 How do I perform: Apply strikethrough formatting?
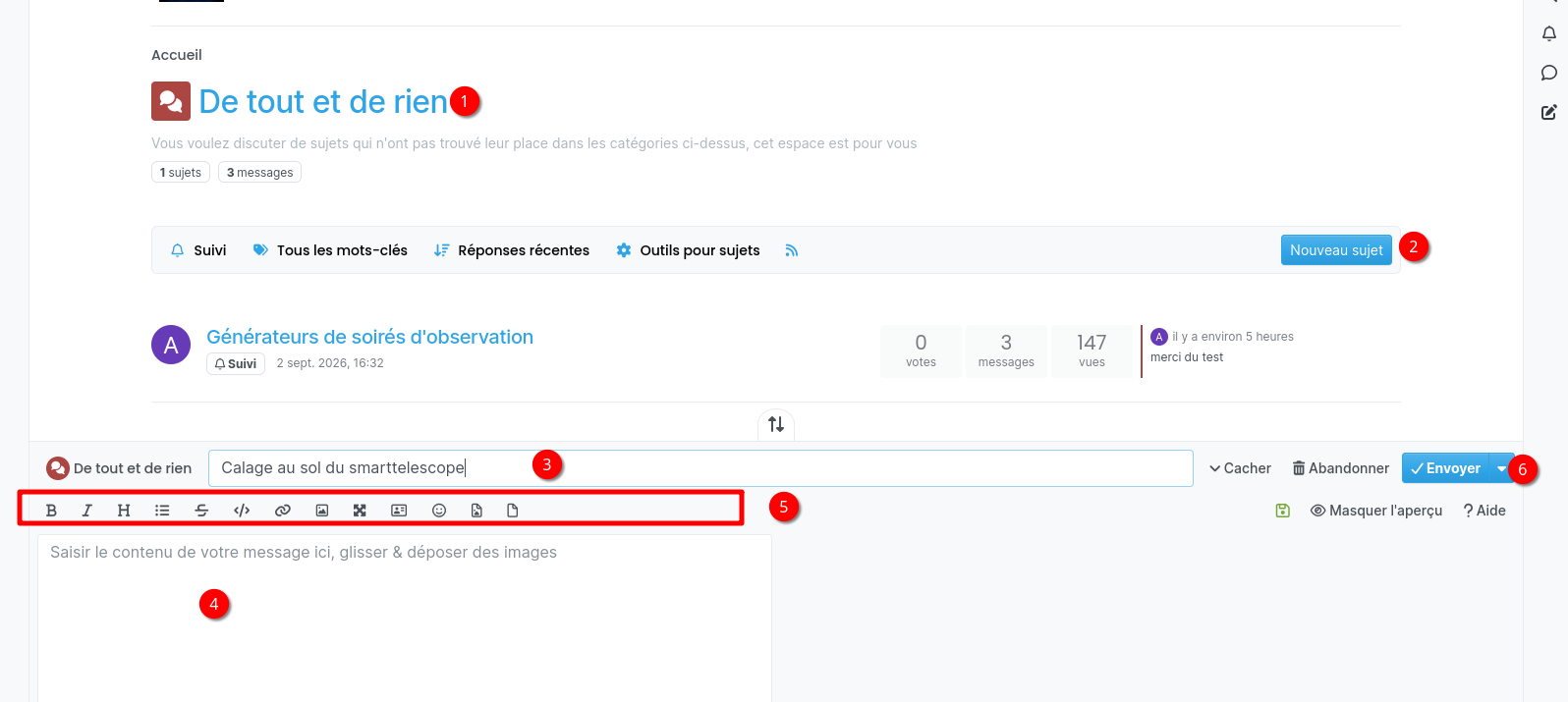point(201,511)
